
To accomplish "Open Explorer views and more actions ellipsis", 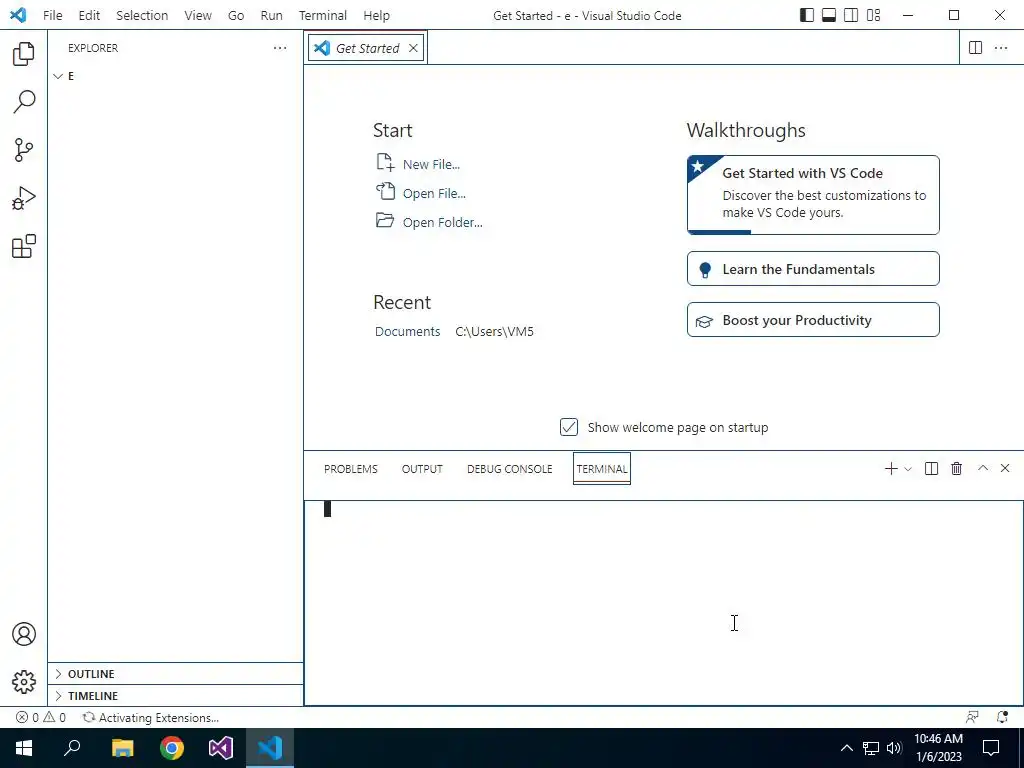I will pyautogui.click(x=280, y=48).
